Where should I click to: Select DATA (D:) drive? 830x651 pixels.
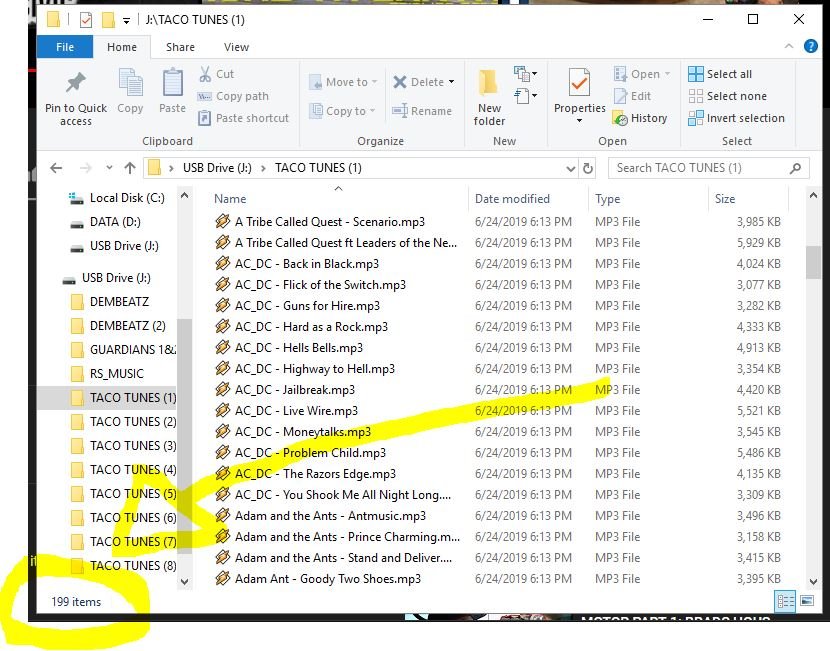pyautogui.click(x=106, y=222)
